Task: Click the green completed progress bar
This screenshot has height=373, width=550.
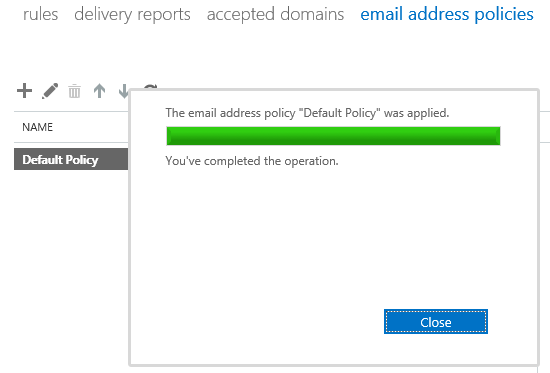Action: click(333, 136)
